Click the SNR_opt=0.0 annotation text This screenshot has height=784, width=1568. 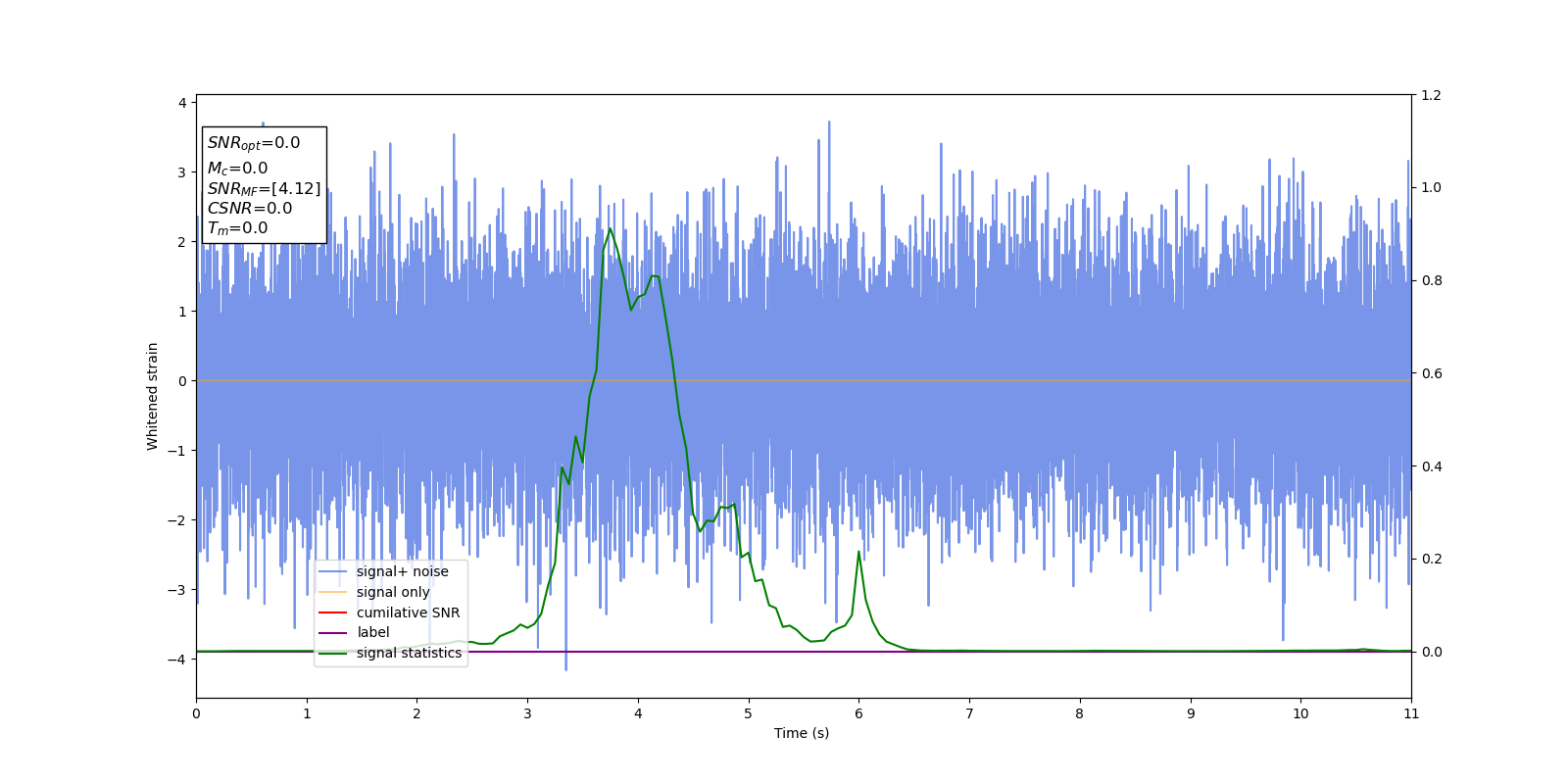coord(254,143)
